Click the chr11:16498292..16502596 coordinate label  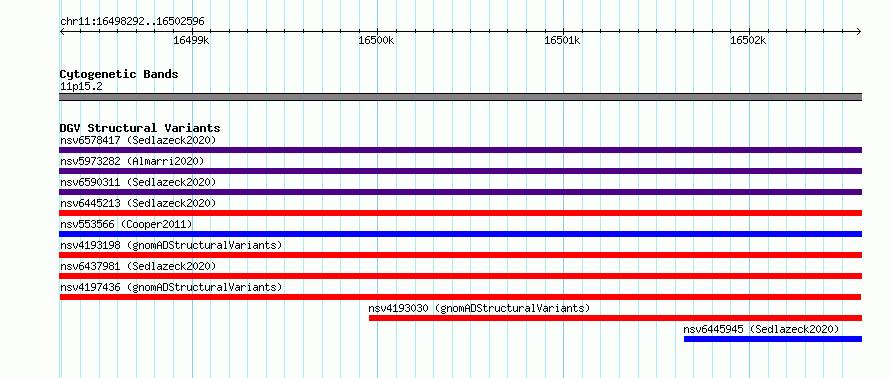click(x=132, y=22)
